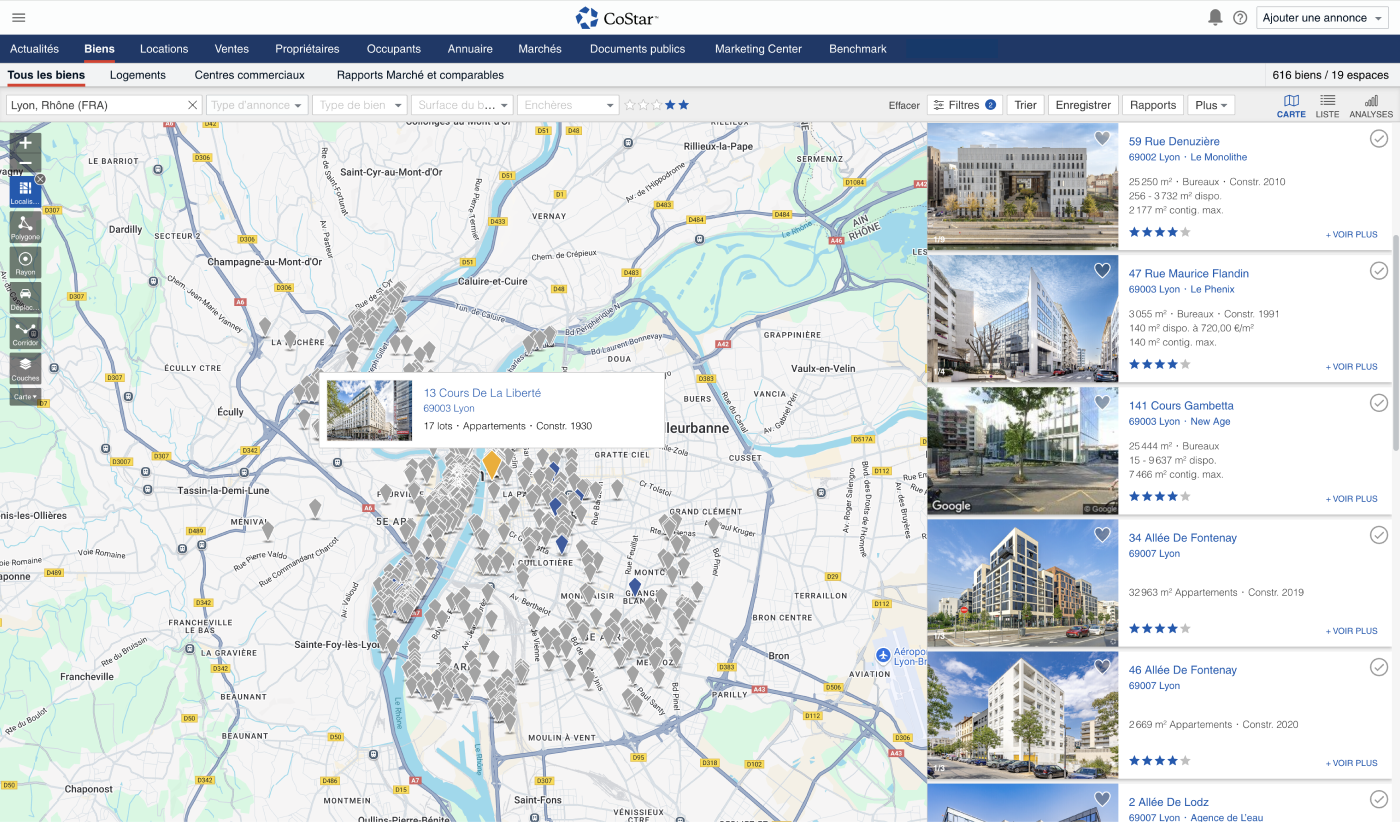Switch to the Centres commerciaux tab
Screen dimensions: 1400x822
pyautogui.click(x=249, y=75)
